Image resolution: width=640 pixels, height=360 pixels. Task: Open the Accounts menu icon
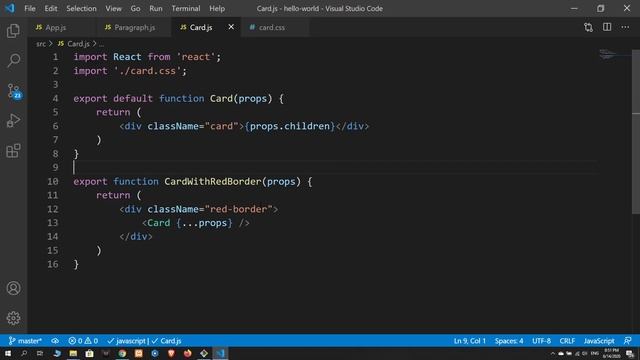click(x=13, y=288)
